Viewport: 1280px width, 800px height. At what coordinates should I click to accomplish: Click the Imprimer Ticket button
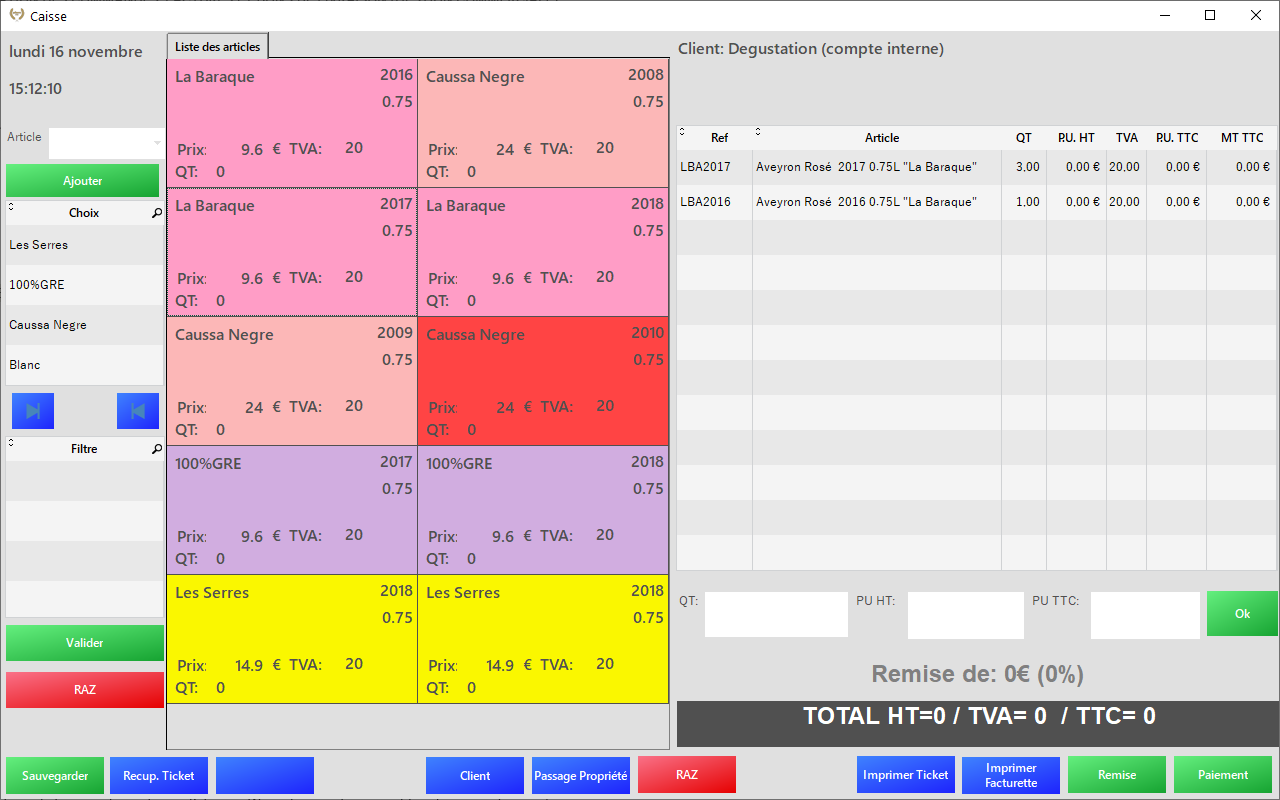click(x=905, y=775)
